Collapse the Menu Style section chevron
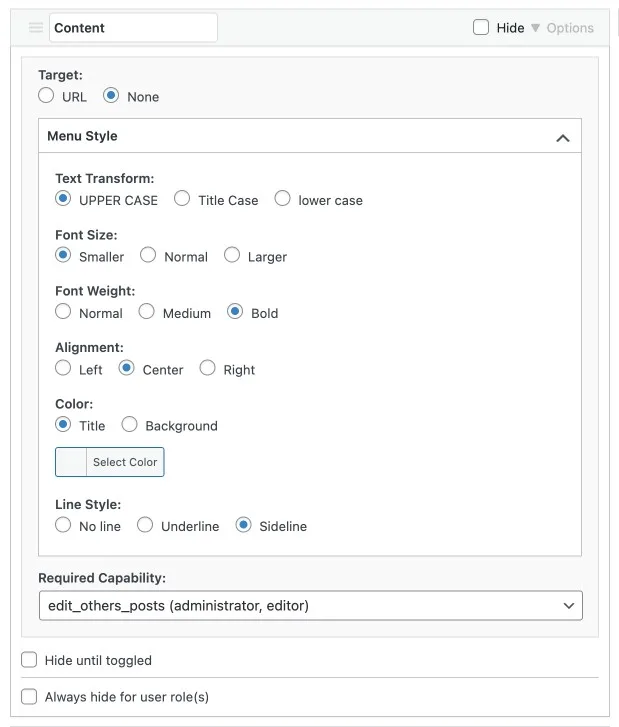This screenshot has height=727, width=619. click(562, 137)
